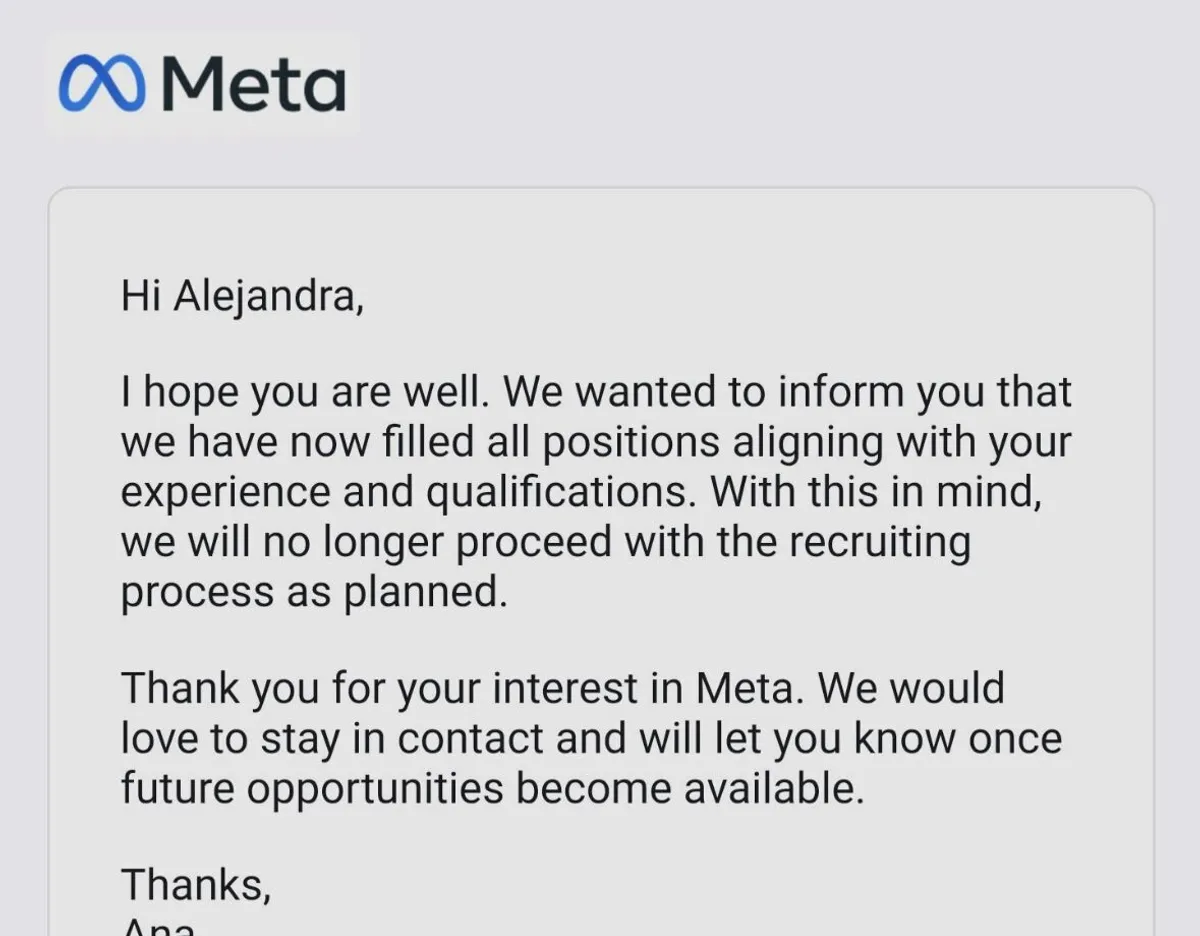The image size is (1200, 936).
Task: Click the phrase "With this in mind,"
Action: pyautogui.click(x=877, y=492)
